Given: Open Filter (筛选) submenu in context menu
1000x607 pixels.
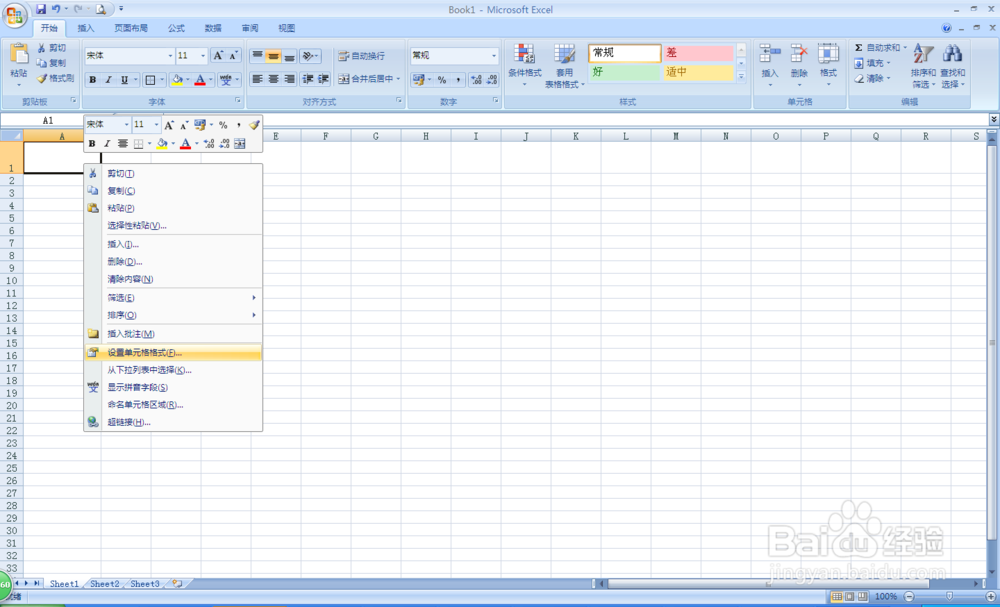Looking at the screenshot, I should [173, 298].
